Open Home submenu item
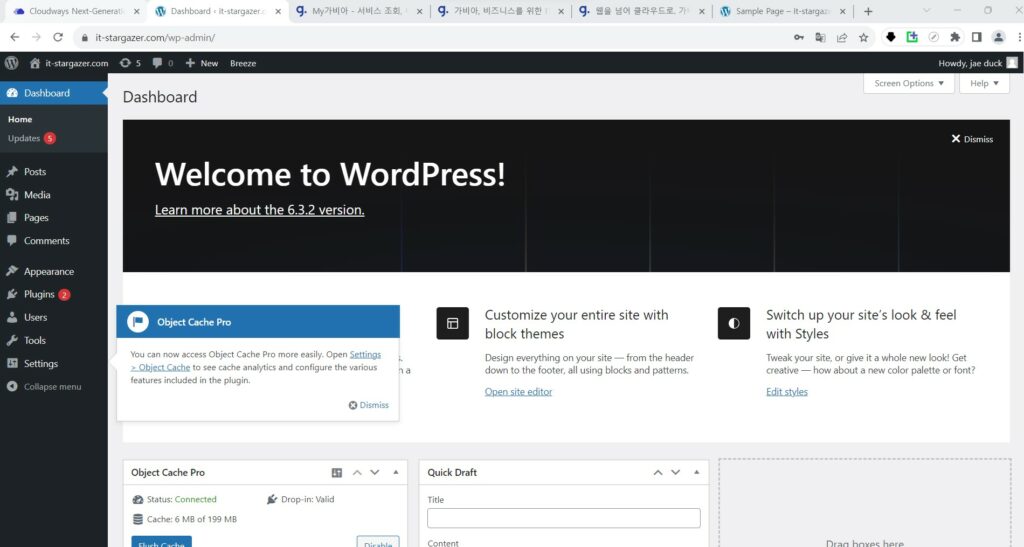This screenshot has height=547, width=1024. point(20,119)
